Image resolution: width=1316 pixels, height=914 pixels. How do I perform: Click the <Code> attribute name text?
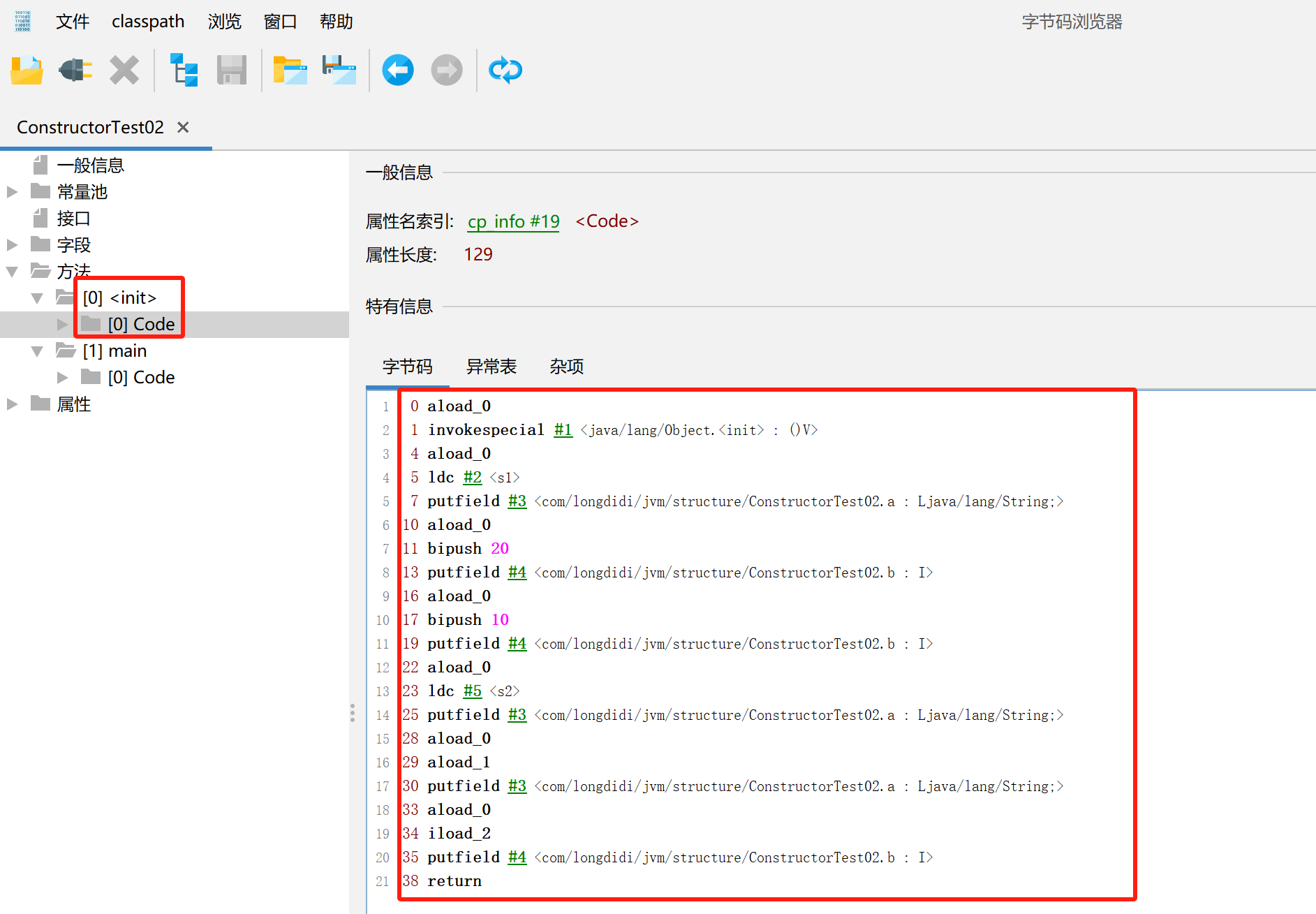pyautogui.click(x=607, y=221)
